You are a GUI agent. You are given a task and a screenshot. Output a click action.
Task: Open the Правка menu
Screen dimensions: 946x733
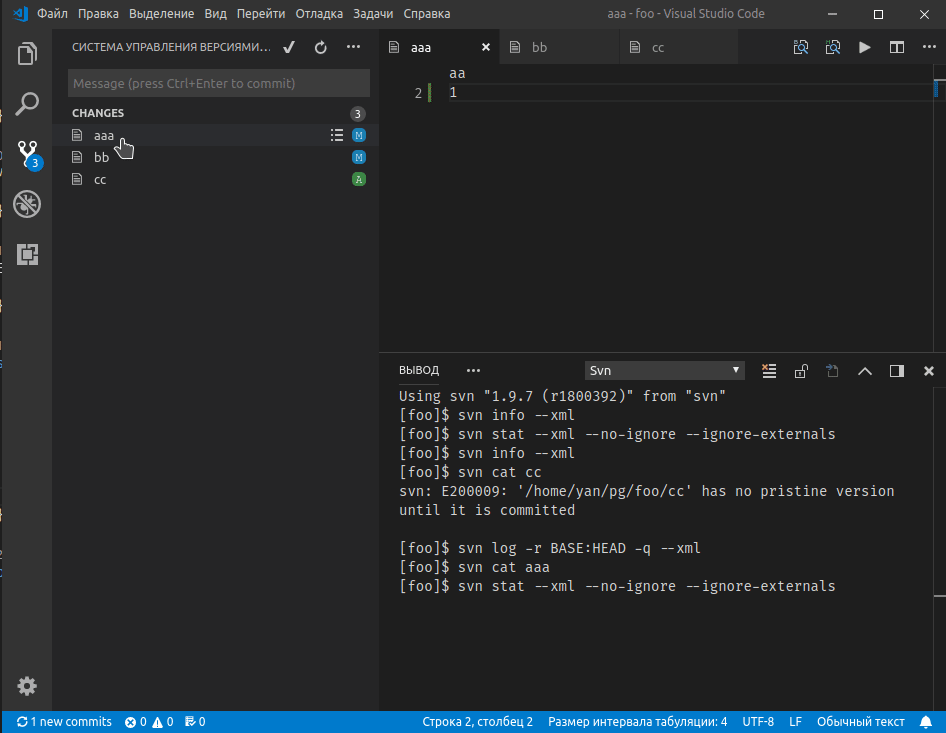pos(98,13)
